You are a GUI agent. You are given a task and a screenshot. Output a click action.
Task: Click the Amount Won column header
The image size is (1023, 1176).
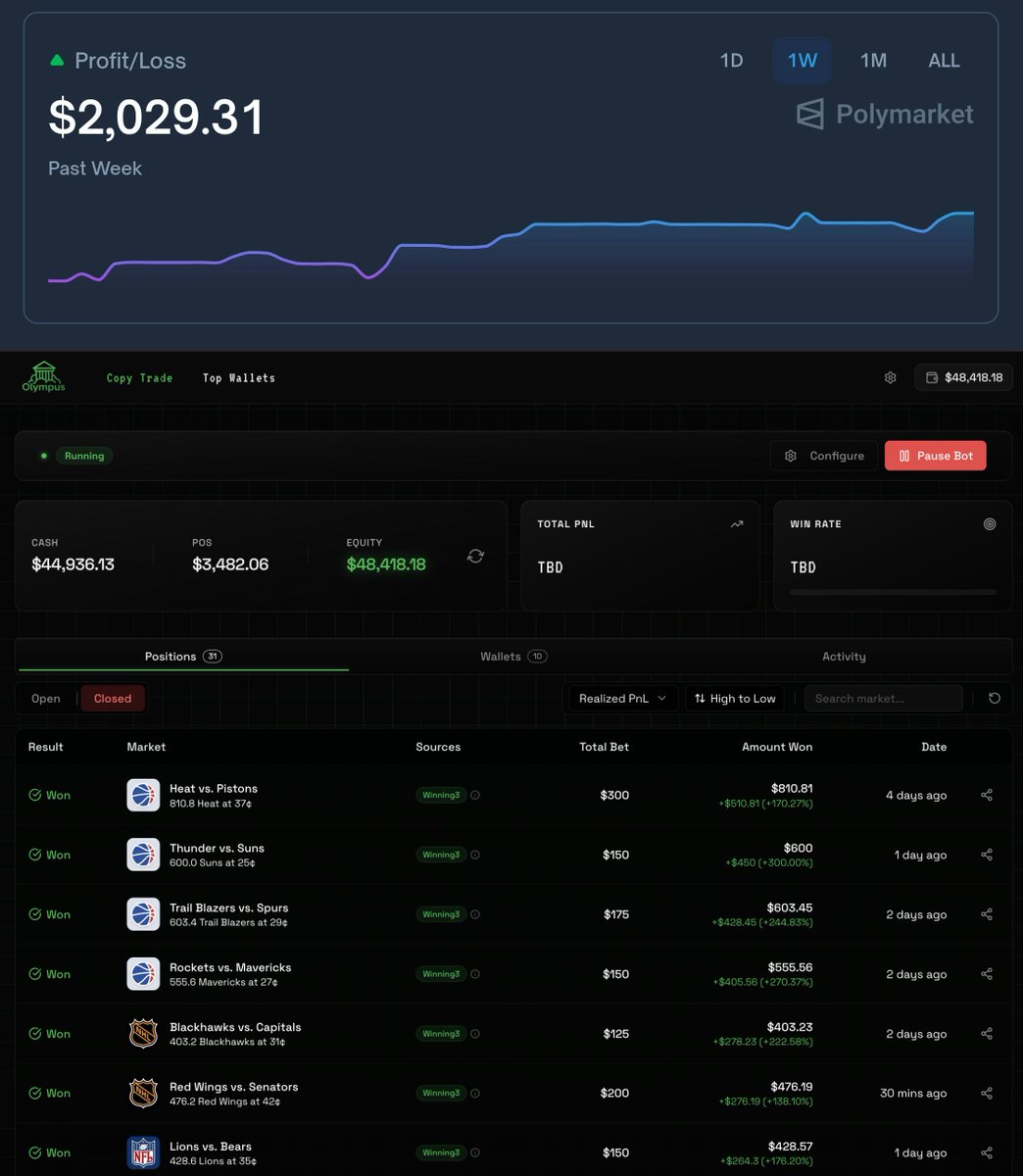pyautogui.click(x=777, y=747)
